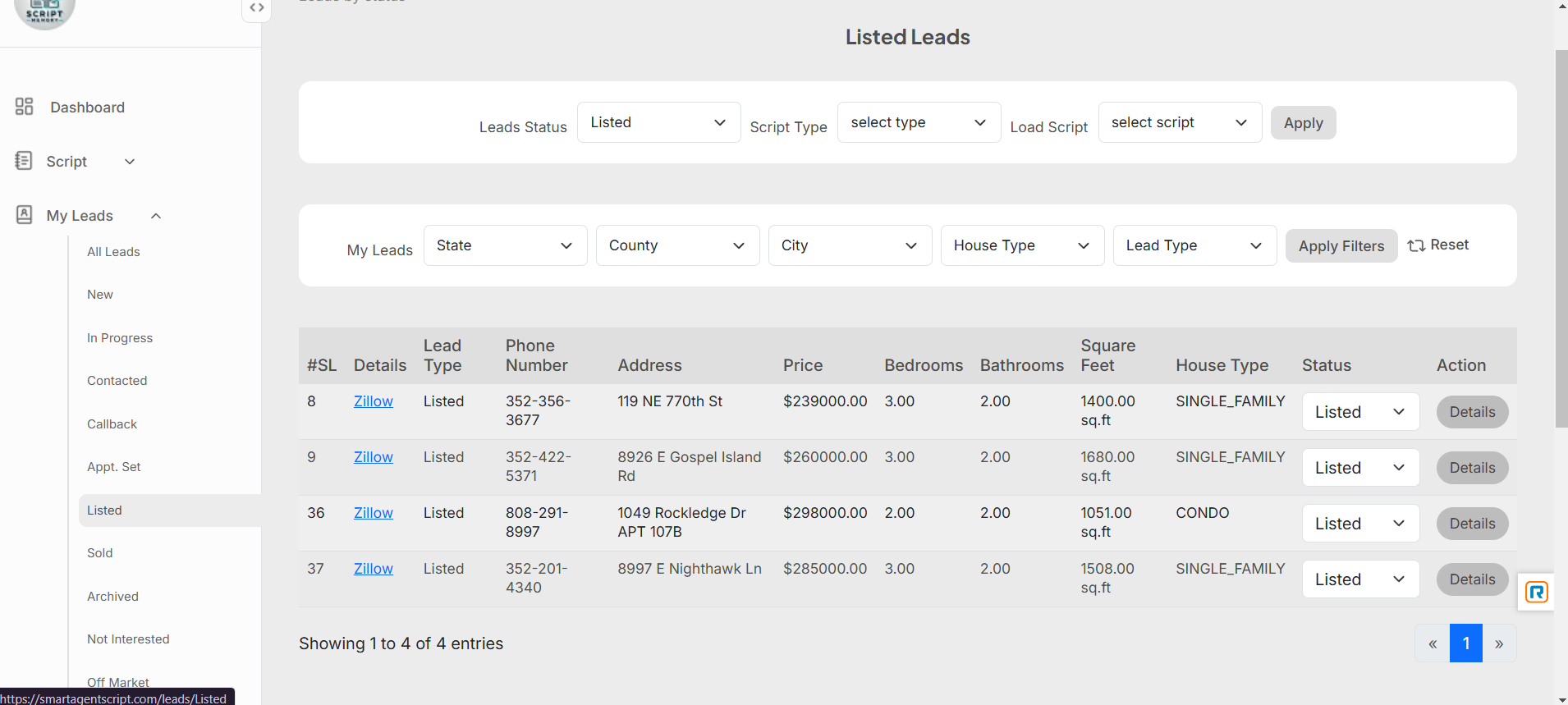The height and width of the screenshot is (705, 1568).
Task: Open Dashboard from the sidebar
Action: (x=87, y=108)
